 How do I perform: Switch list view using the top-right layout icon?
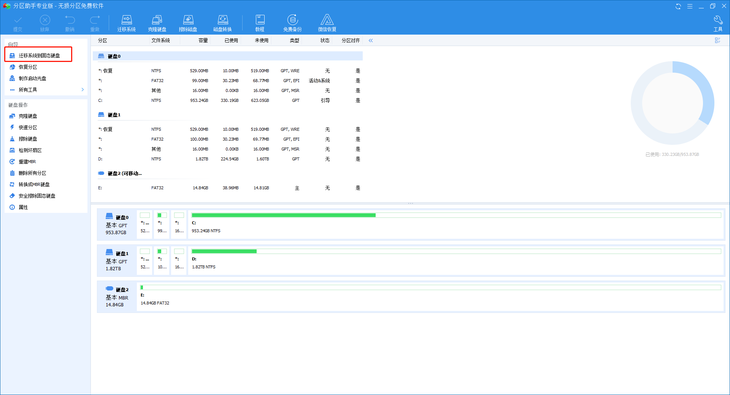click(x=717, y=41)
